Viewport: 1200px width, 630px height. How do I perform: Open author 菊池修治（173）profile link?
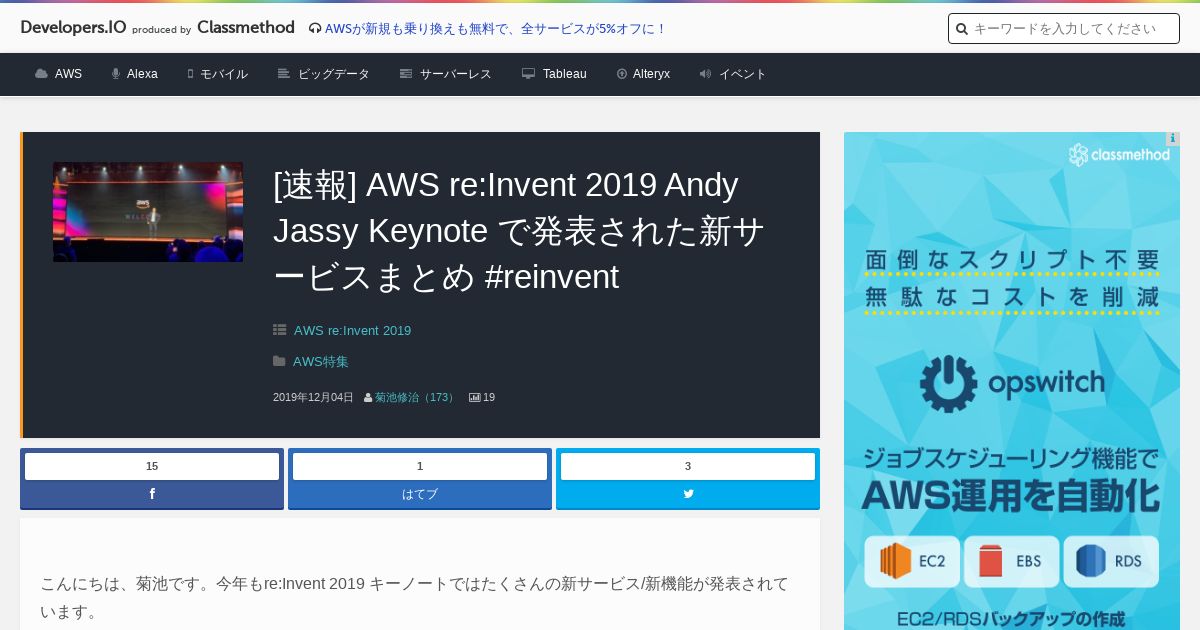(x=416, y=397)
